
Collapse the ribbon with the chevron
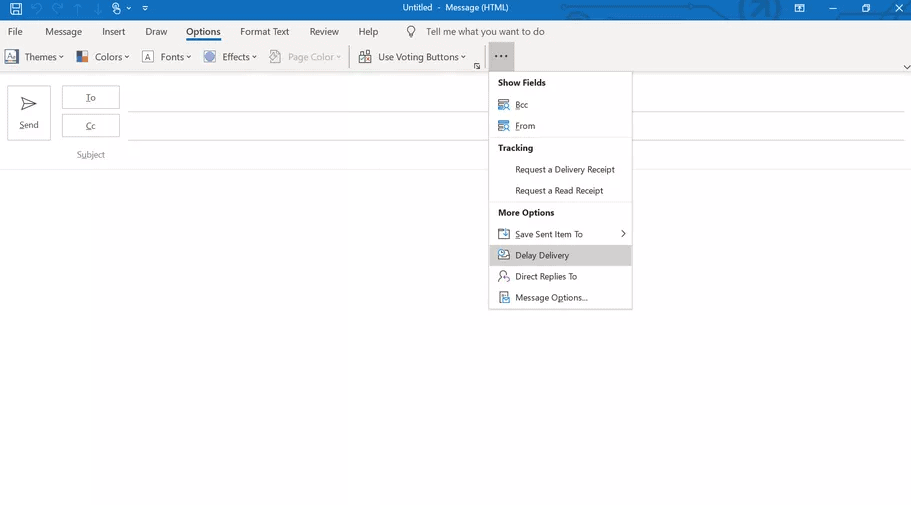(x=906, y=67)
